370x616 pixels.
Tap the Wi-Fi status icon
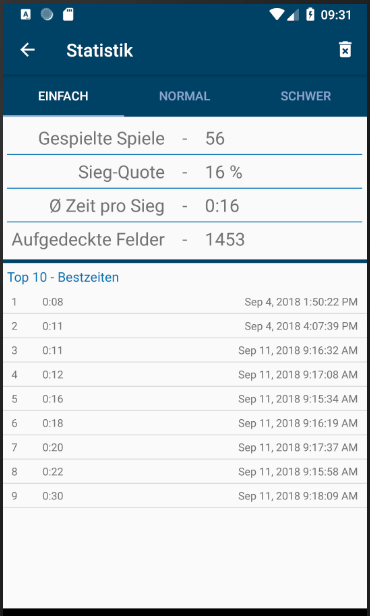point(277,15)
